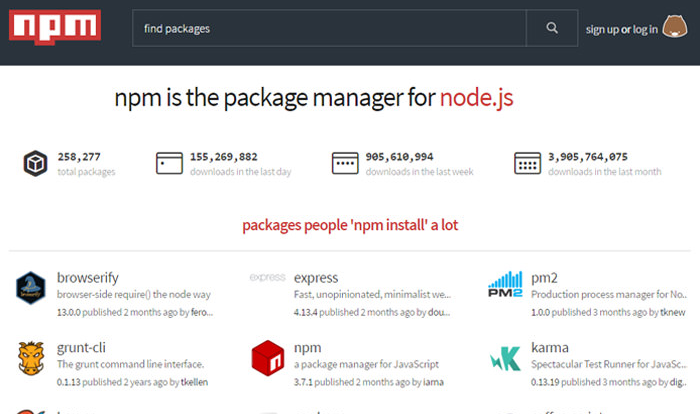
Task: Click the browserify 13.0.0 version text
Action: tap(69, 313)
